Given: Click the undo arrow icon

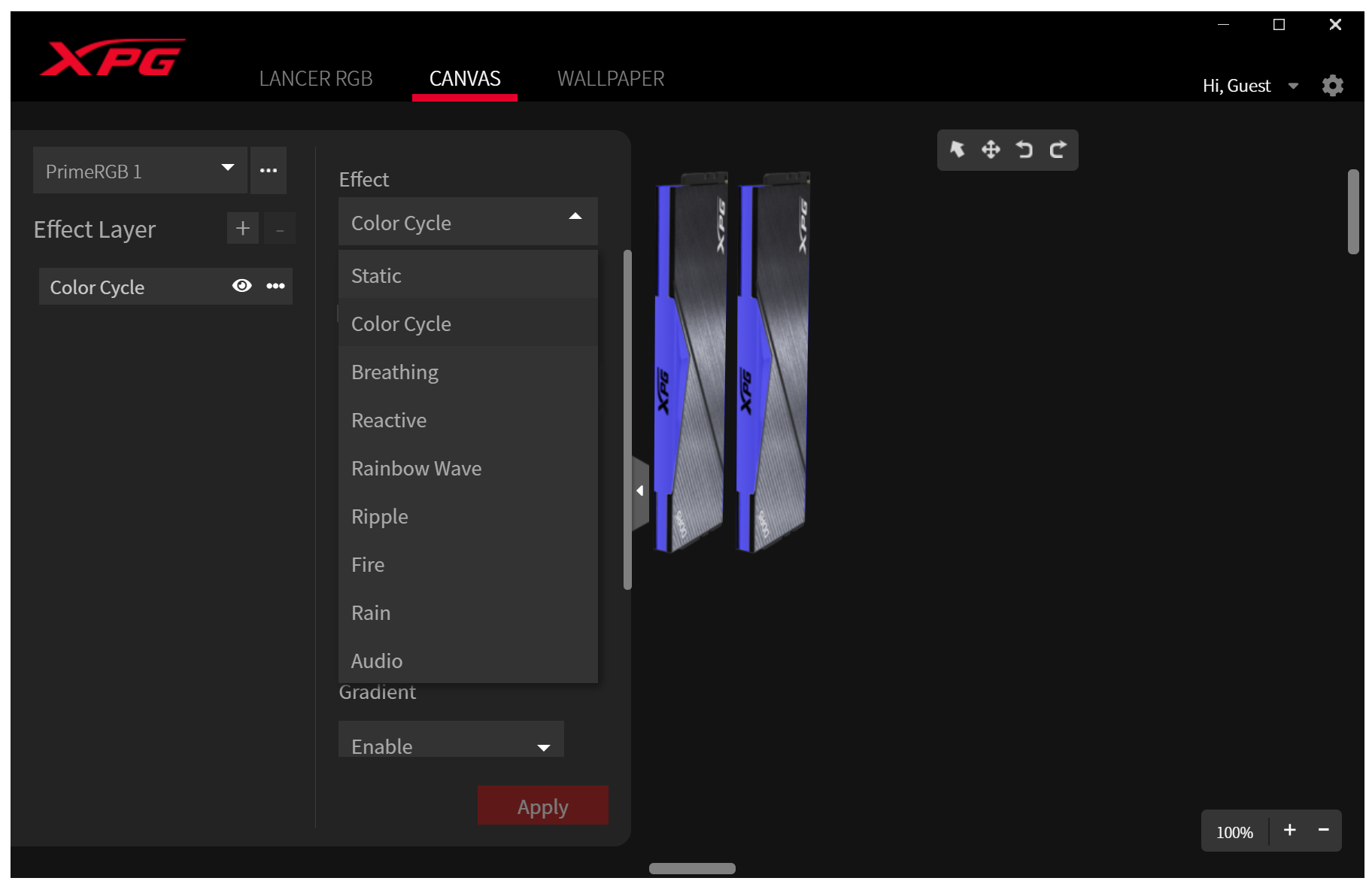Looking at the screenshot, I should (x=1024, y=150).
